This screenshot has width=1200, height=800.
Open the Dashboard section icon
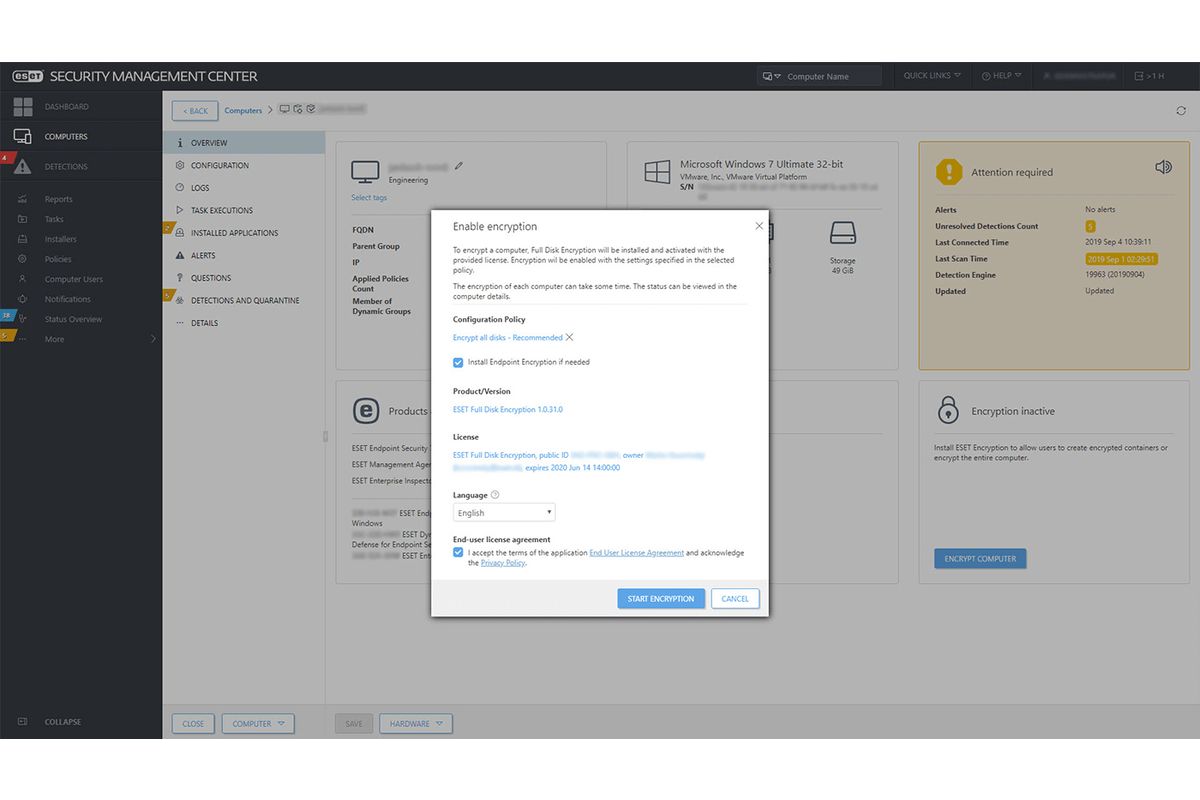tap(22, 107)
